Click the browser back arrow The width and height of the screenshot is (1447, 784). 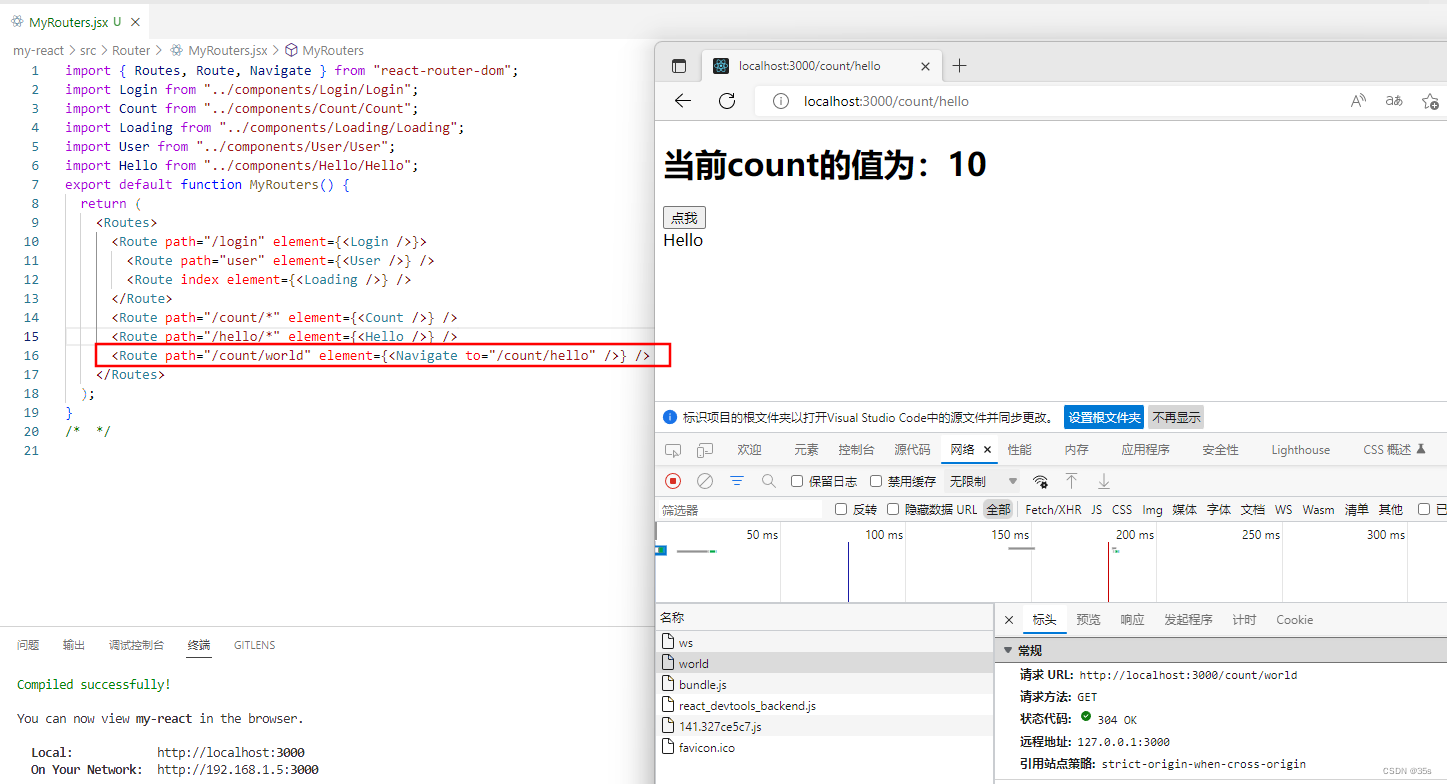[683, 101]
